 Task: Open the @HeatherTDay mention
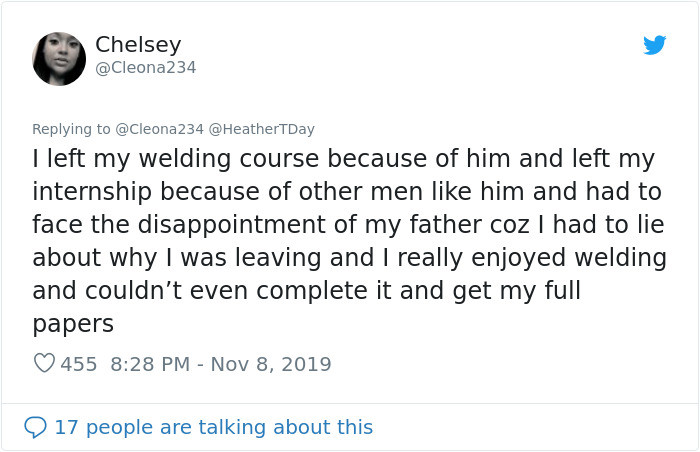[x=262, y=129]
